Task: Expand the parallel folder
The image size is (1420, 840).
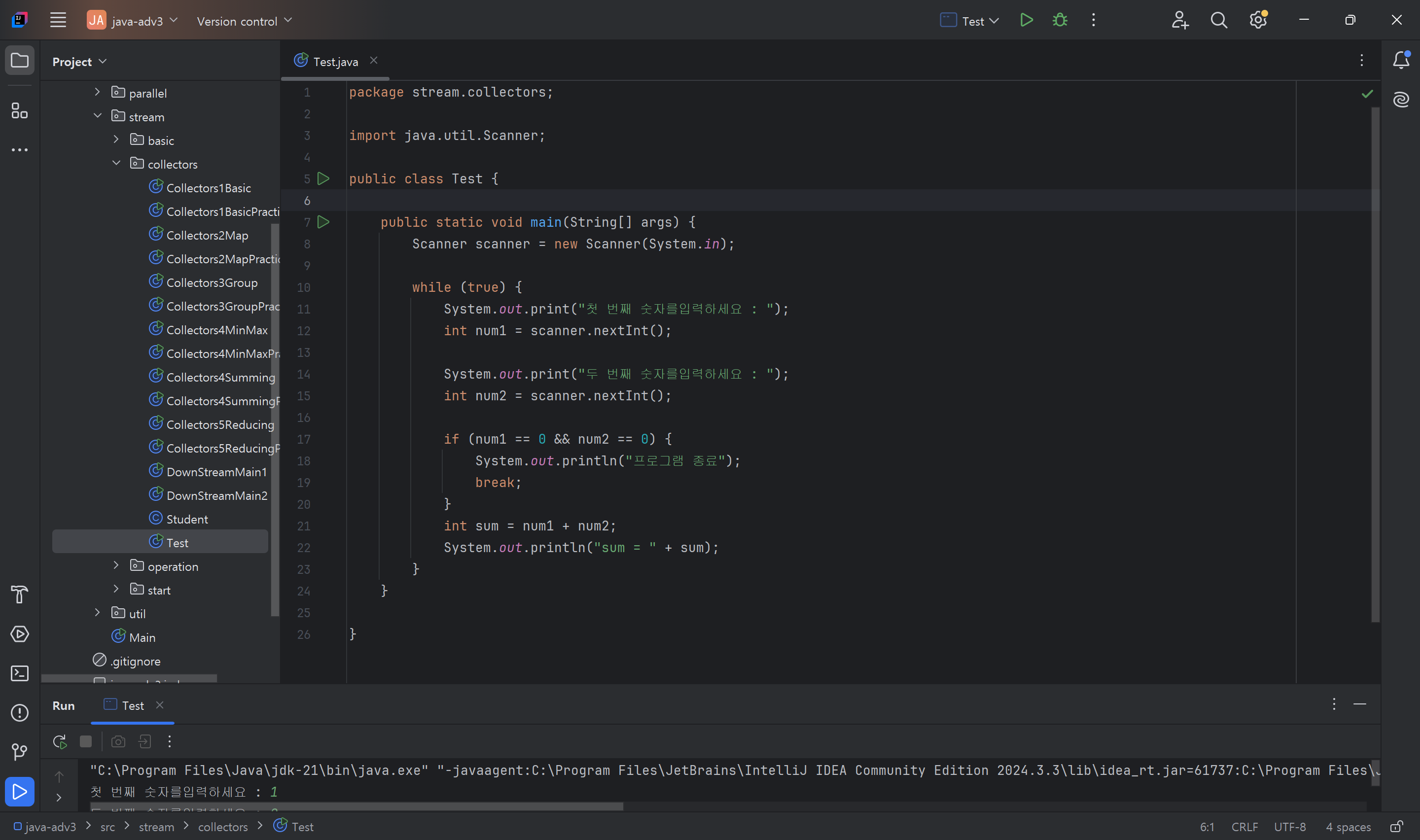Action: pos(97,92)
